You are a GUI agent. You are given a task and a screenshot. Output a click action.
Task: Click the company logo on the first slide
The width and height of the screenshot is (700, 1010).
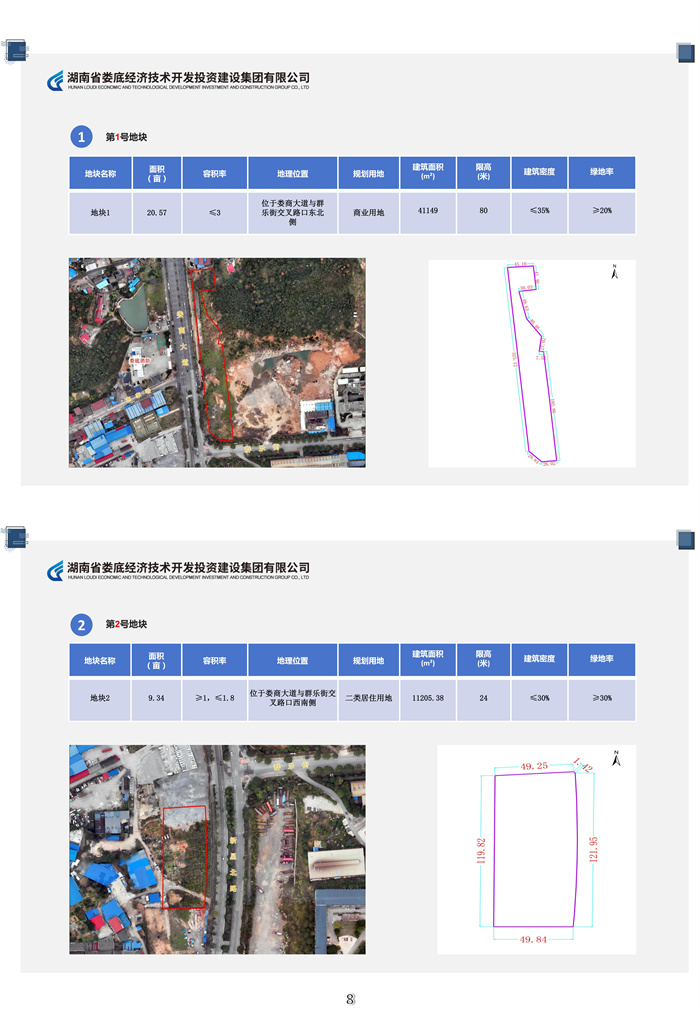click(x=55, y=81)
